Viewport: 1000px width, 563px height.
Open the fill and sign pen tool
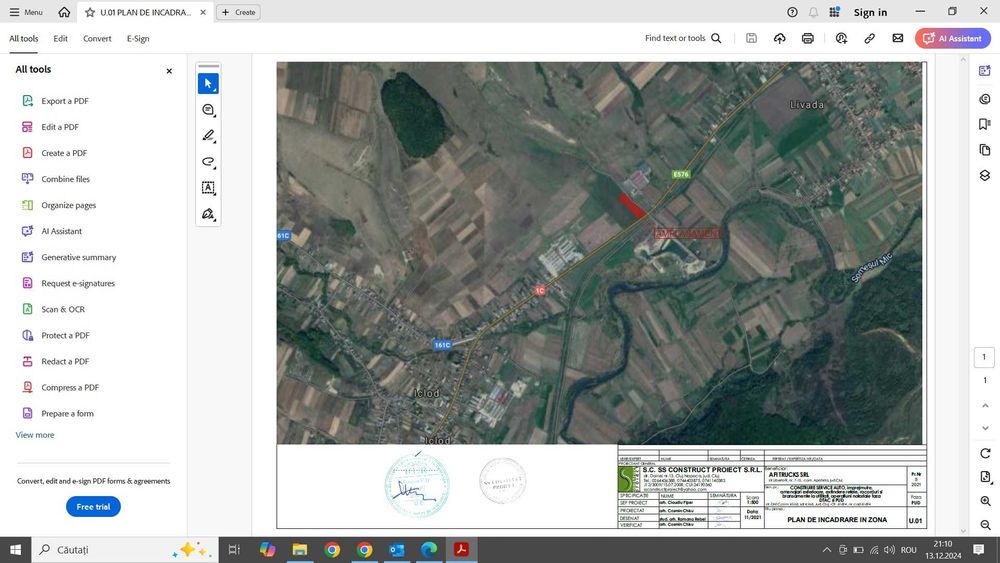pos(208,214)
